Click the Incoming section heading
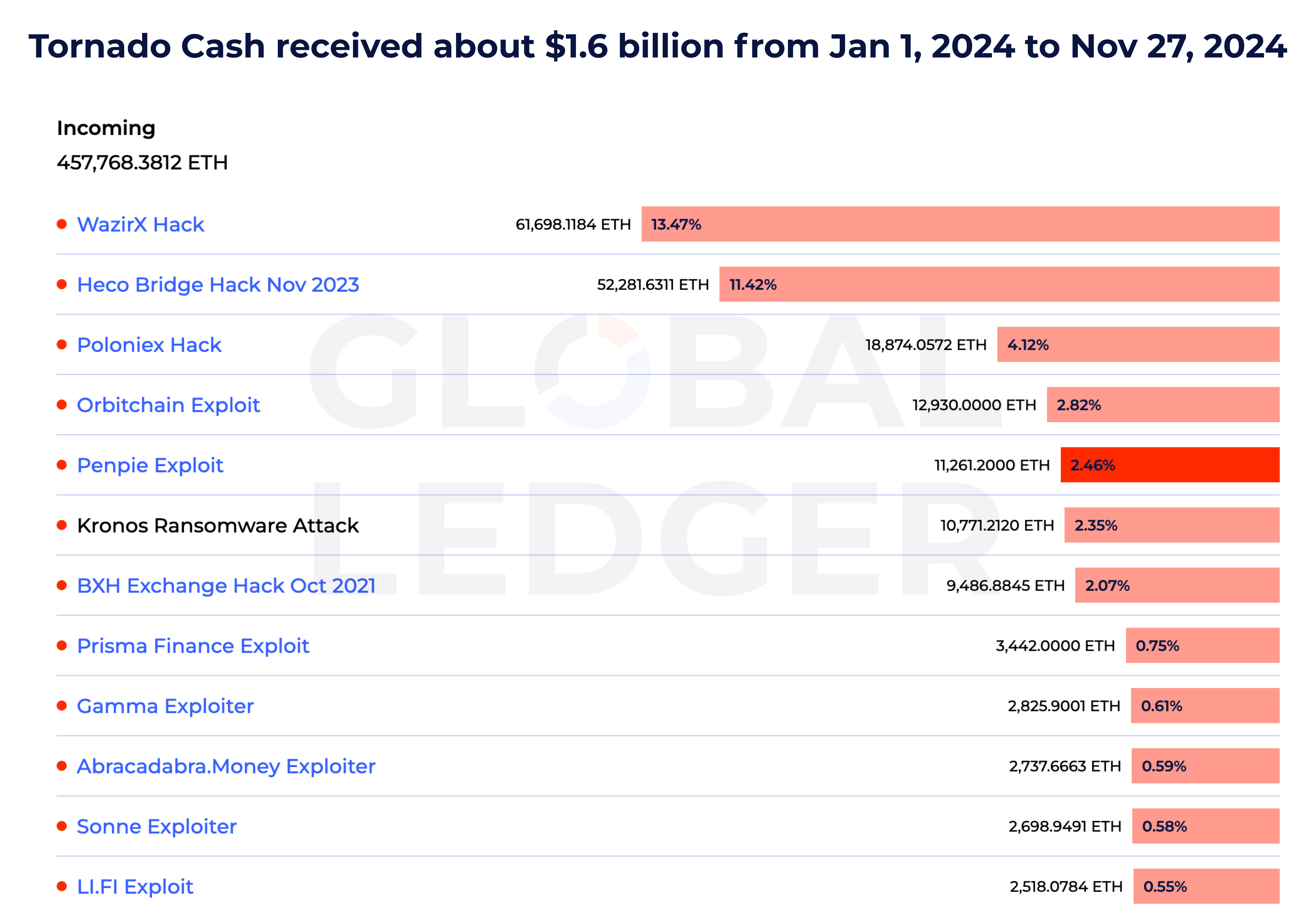This screenshot has width=1316, height=910. pyautogui.click(x=106, y=128)
